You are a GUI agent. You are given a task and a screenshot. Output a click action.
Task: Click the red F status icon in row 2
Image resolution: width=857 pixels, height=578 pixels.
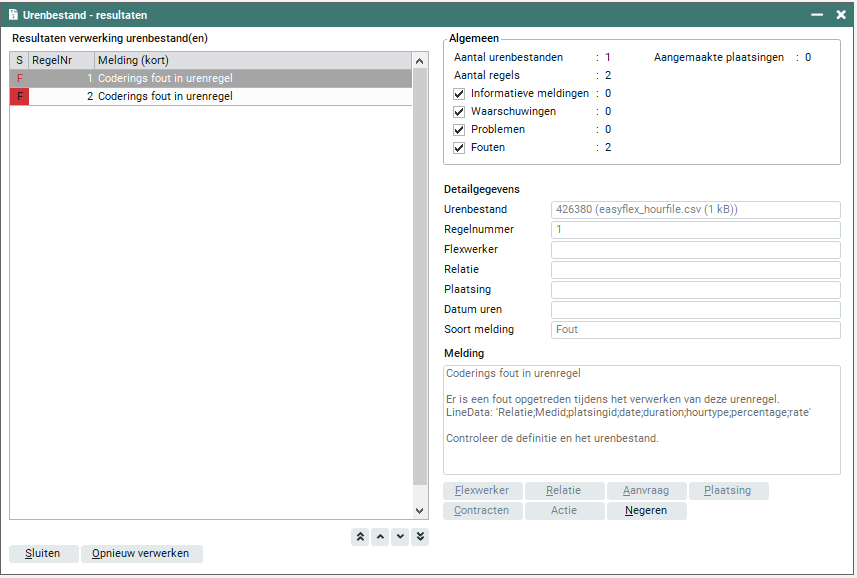[19, 97]
